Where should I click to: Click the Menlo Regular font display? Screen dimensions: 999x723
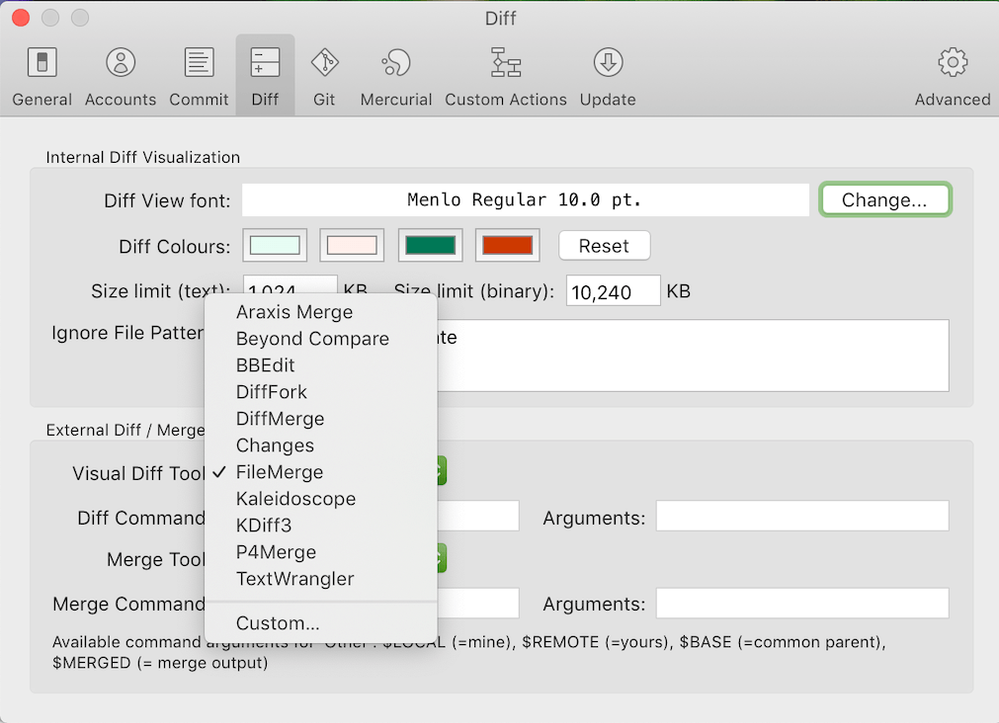(x=526, y=200)
